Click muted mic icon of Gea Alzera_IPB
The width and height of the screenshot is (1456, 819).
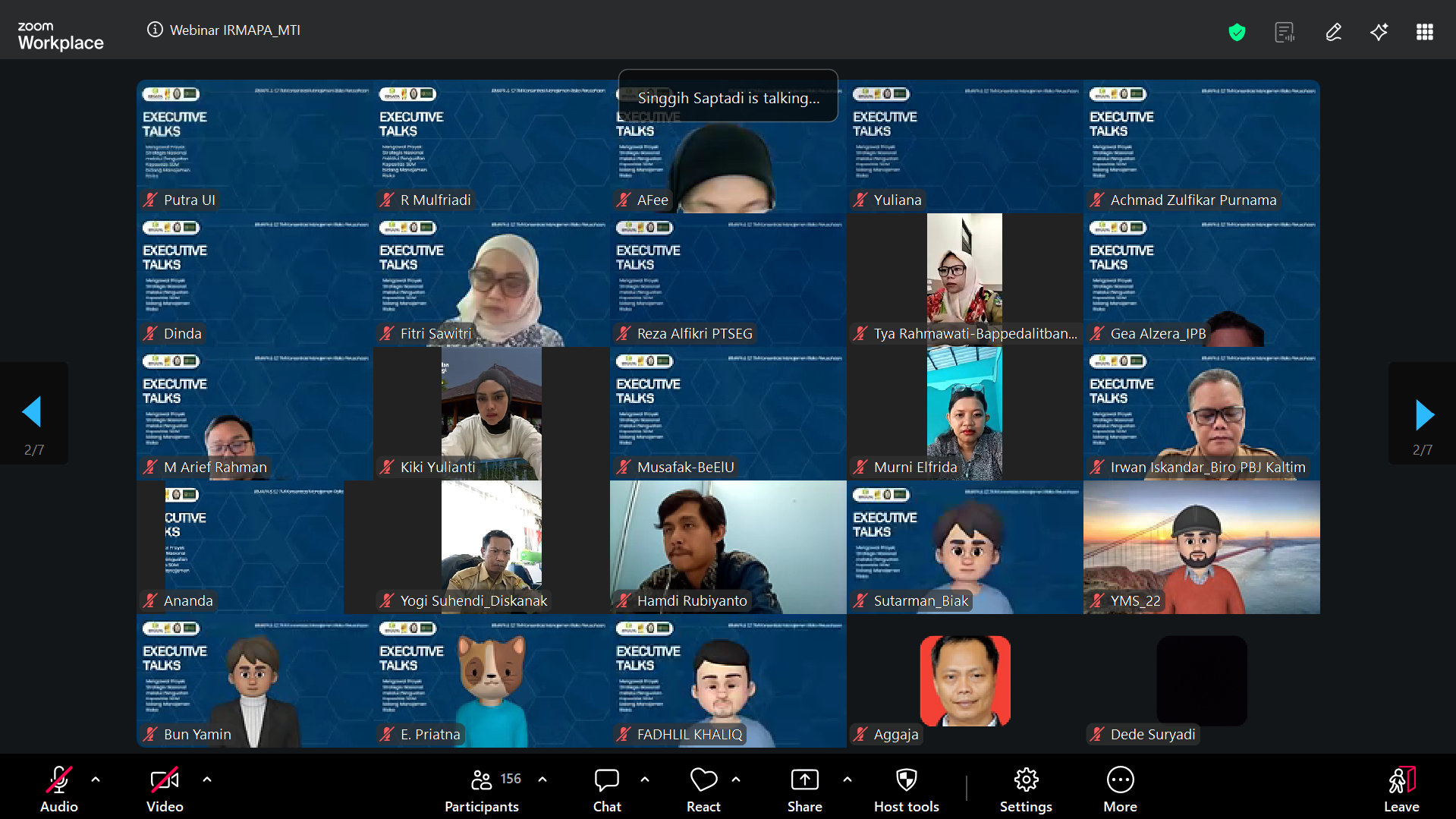1097,334
